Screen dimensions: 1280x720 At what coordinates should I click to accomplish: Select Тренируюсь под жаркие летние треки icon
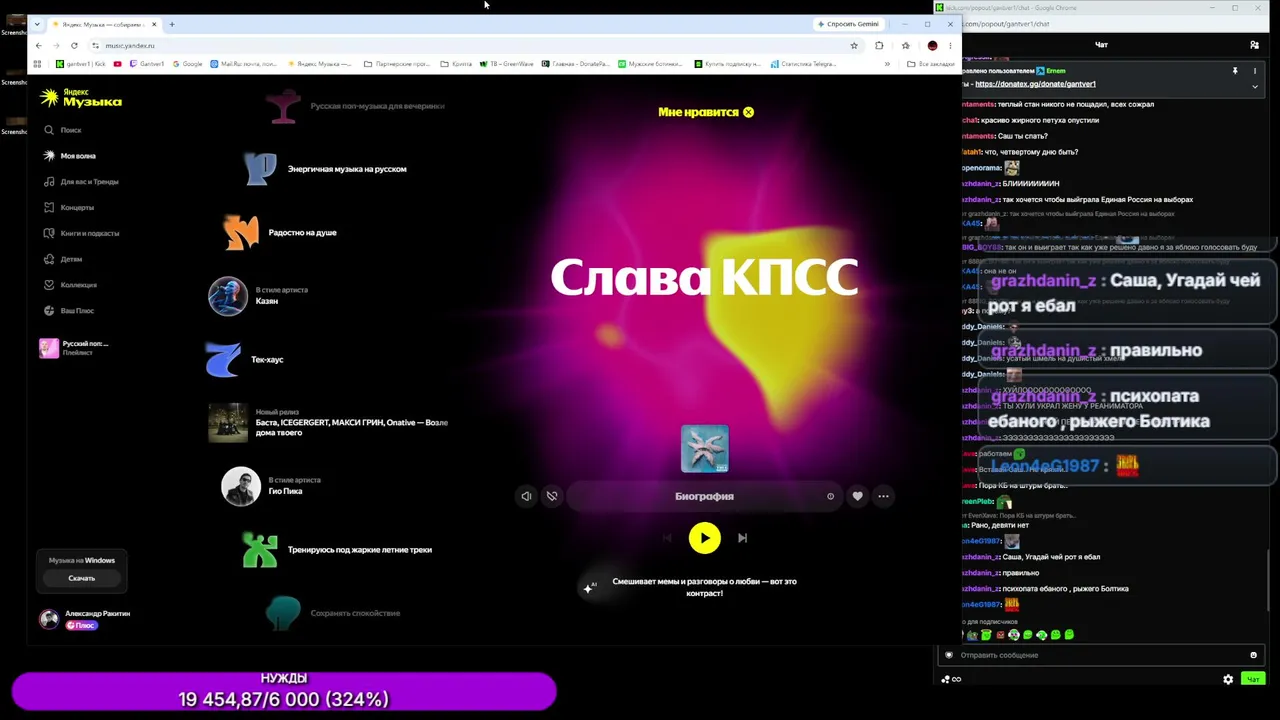coord(260,550)
